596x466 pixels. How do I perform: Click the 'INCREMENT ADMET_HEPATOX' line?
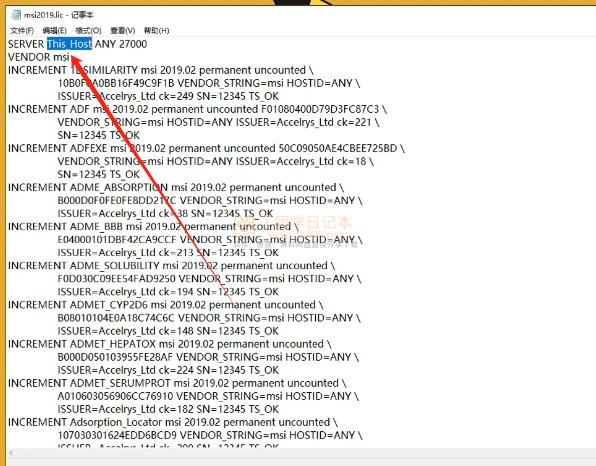click(170, 344)
